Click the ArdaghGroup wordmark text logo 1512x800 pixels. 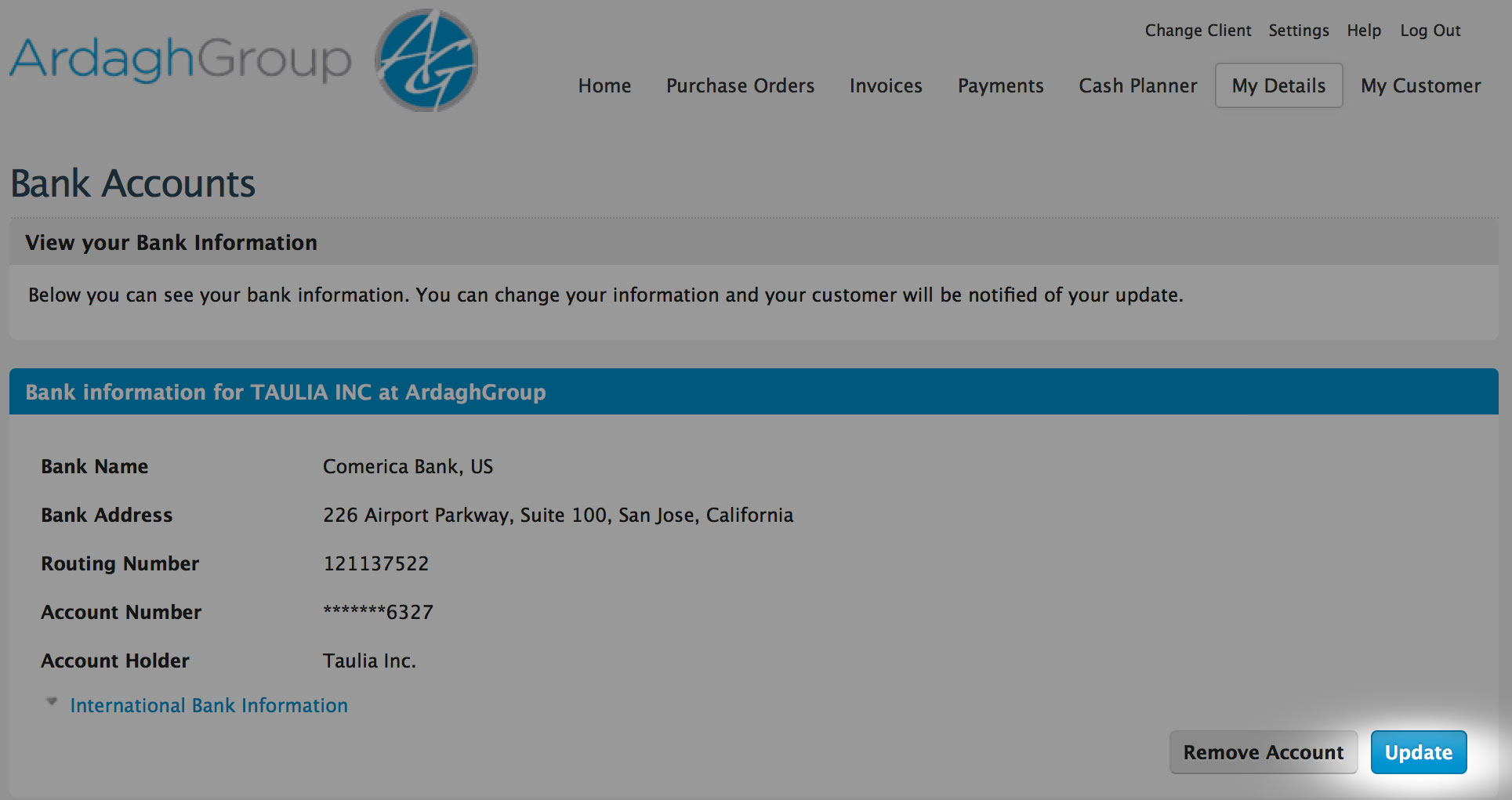180,60
